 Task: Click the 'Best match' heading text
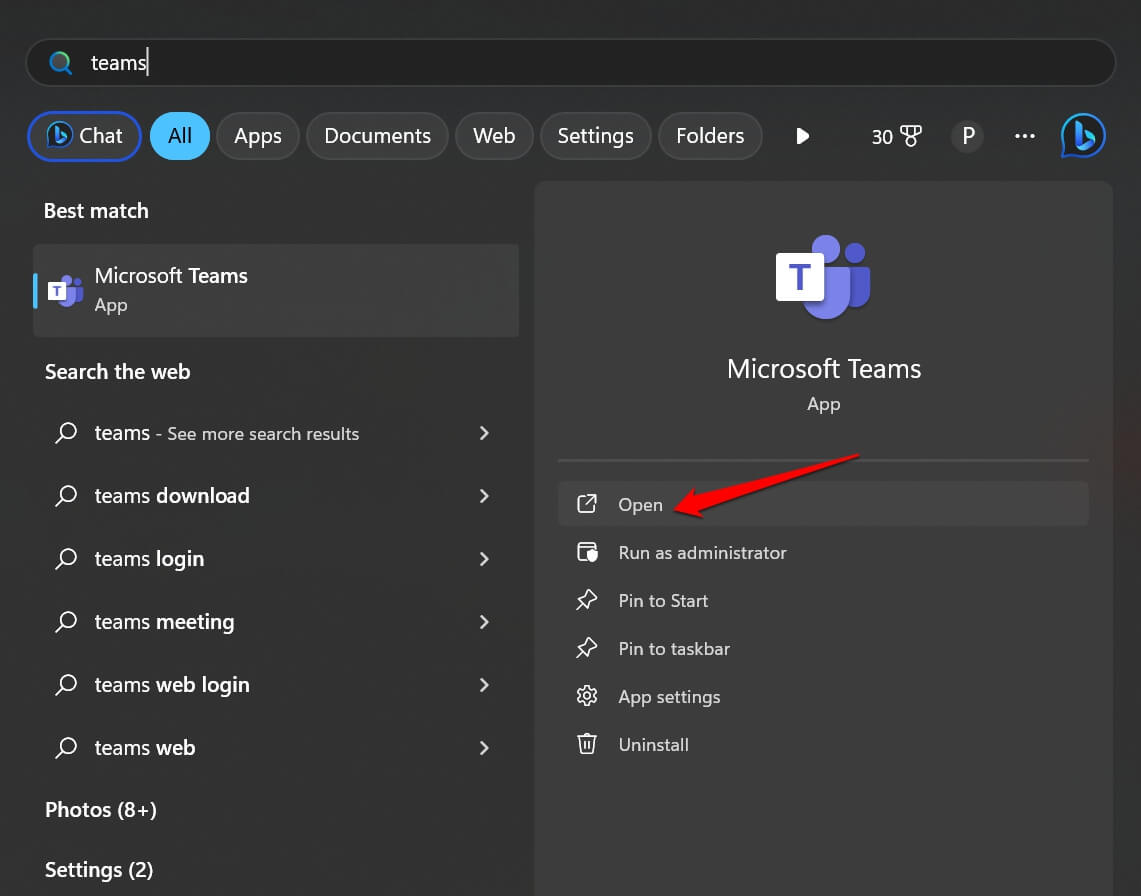[96, 211]
